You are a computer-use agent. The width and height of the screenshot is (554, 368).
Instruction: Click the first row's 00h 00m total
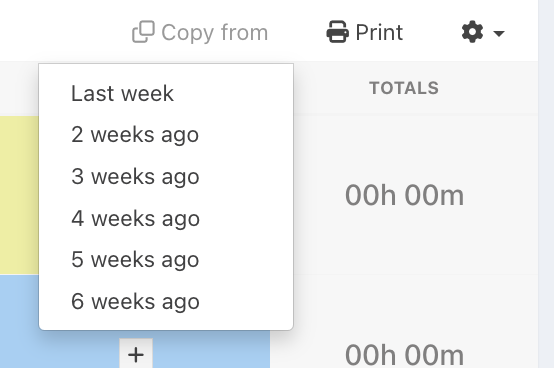404,195
